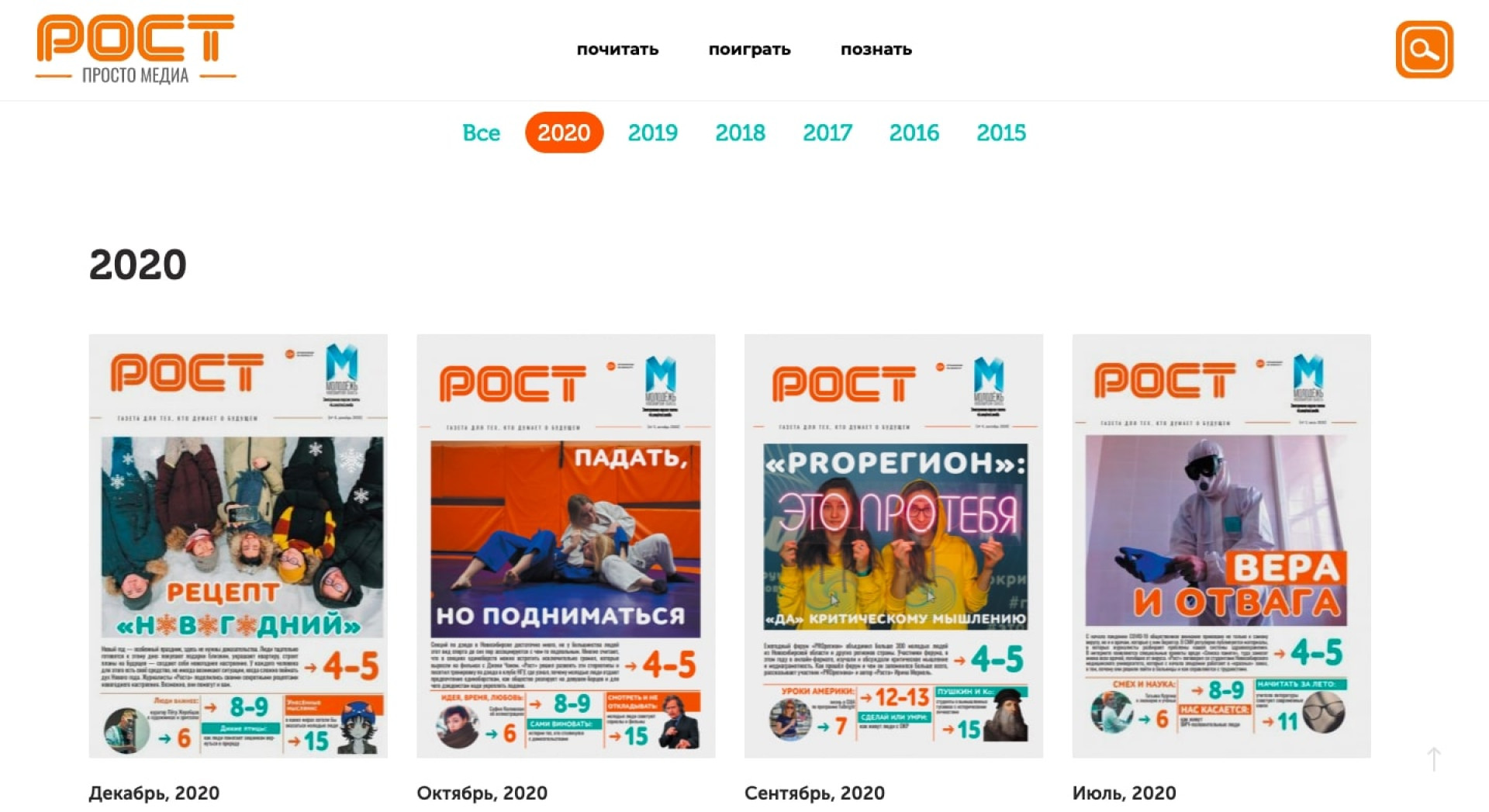Open the «Рецепт новогодний» December issue cover
Viewport: 1489px width, 812px height.
[238, 546]
